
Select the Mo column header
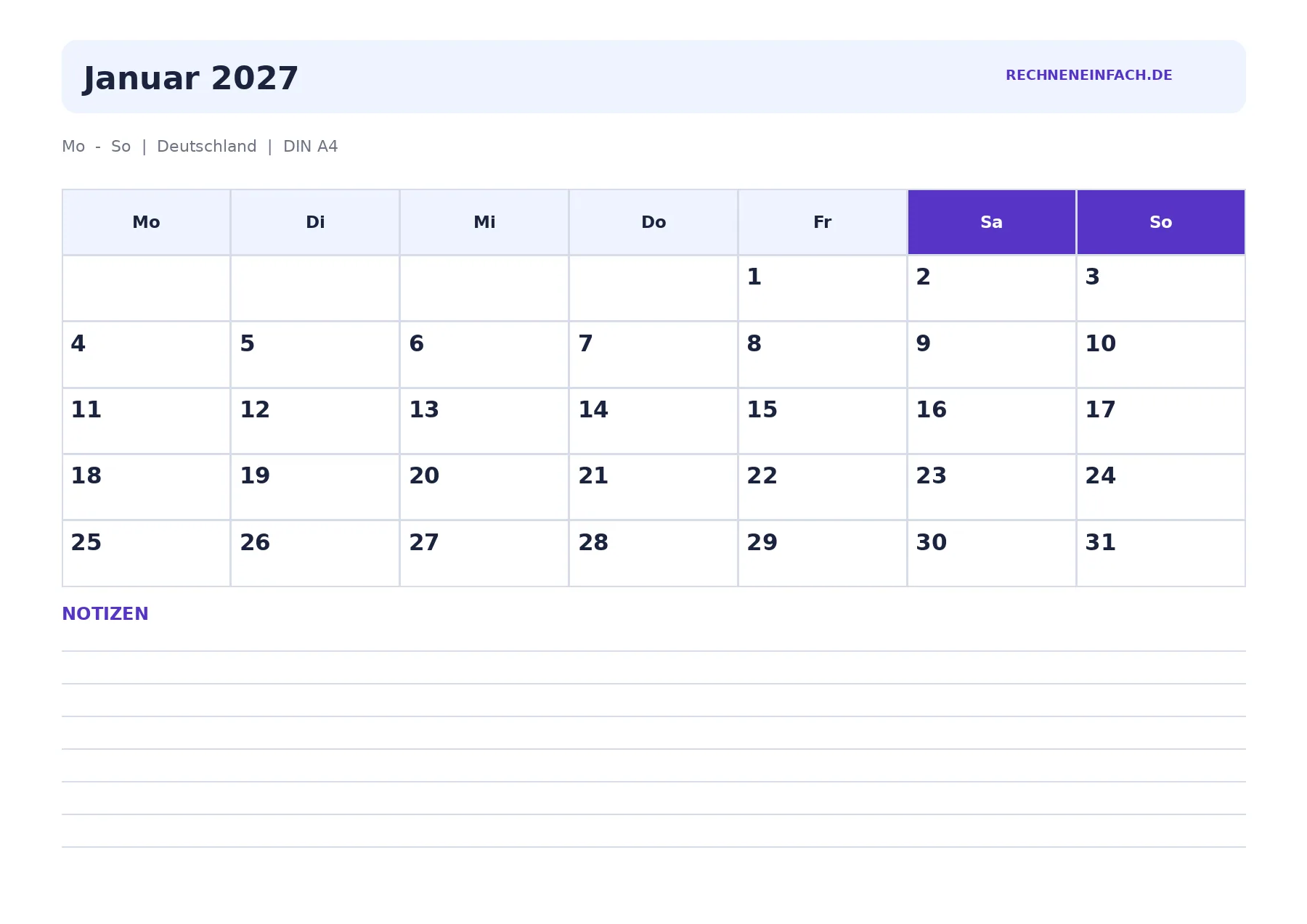(x=146, y=222)
